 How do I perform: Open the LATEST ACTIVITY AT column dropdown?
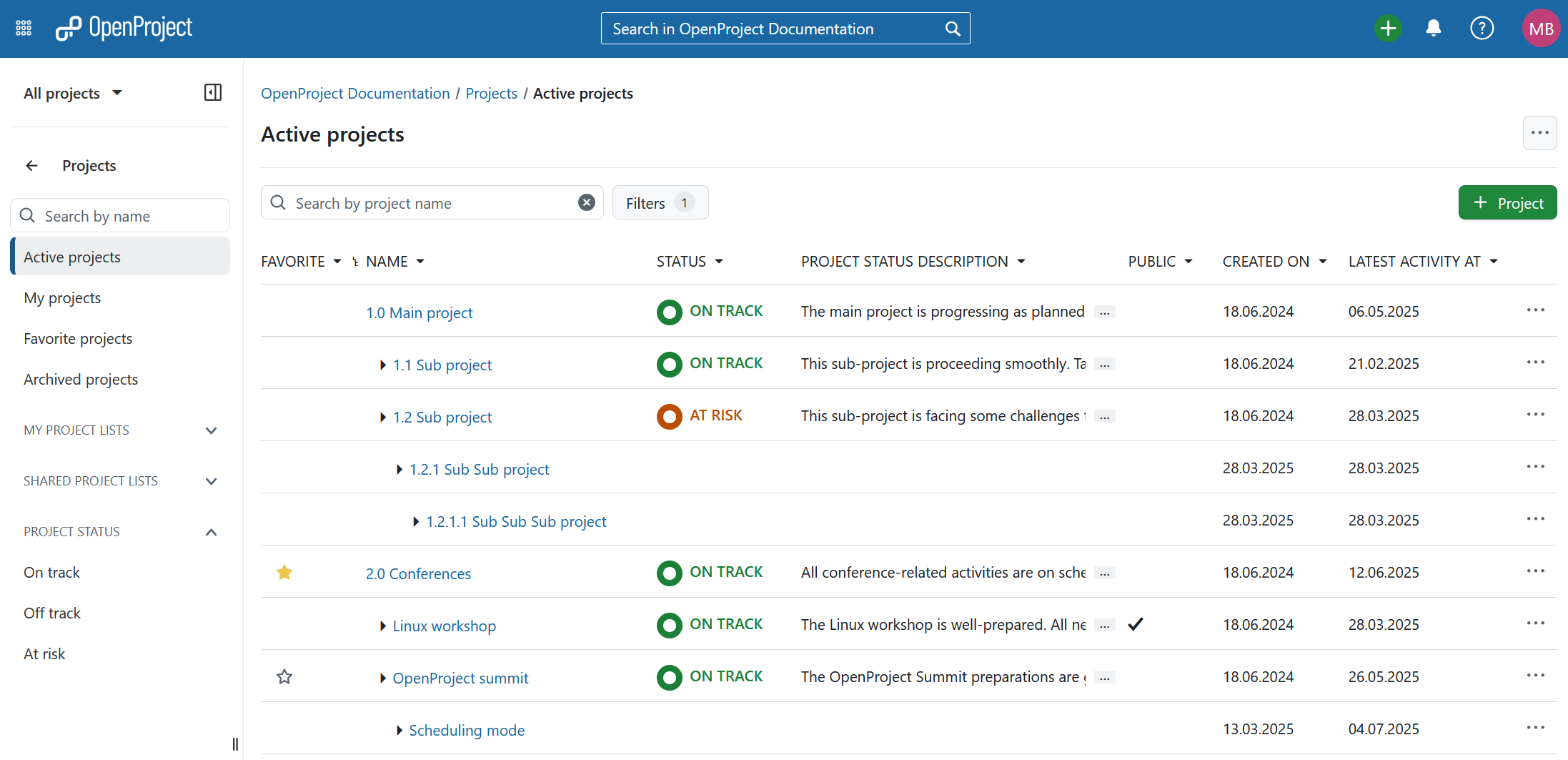(1494, 262)
